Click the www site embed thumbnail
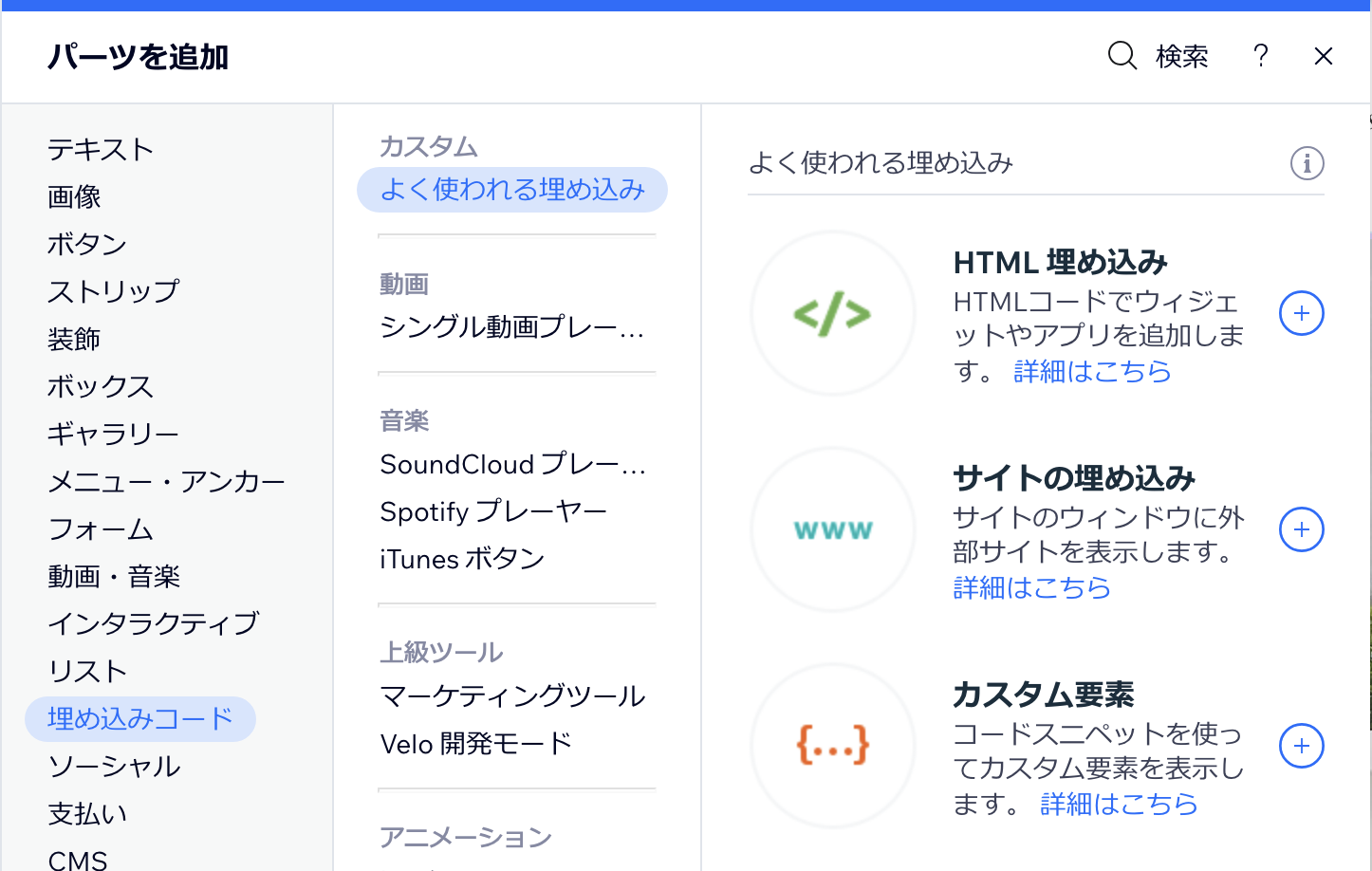 point(832,529)
